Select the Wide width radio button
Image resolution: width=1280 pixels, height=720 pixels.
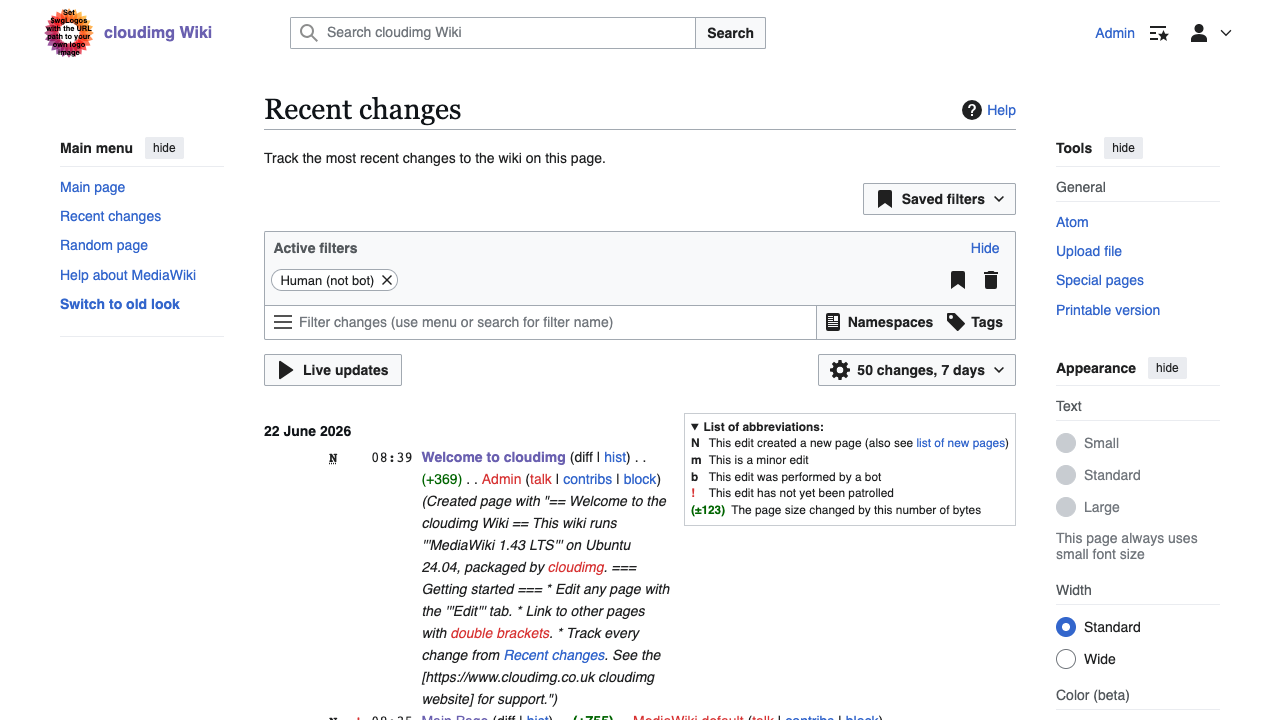(1066, 659)
